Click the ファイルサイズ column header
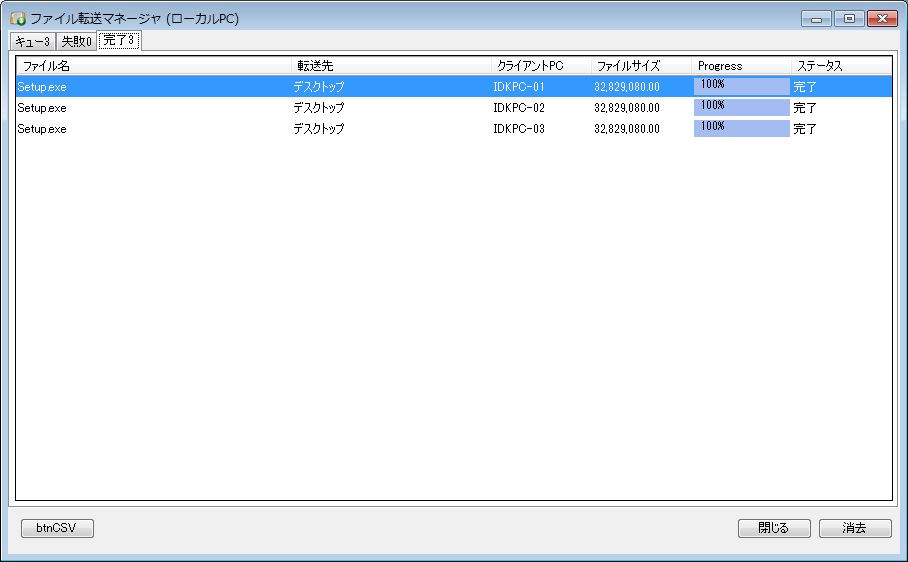 tap(641, 66)
